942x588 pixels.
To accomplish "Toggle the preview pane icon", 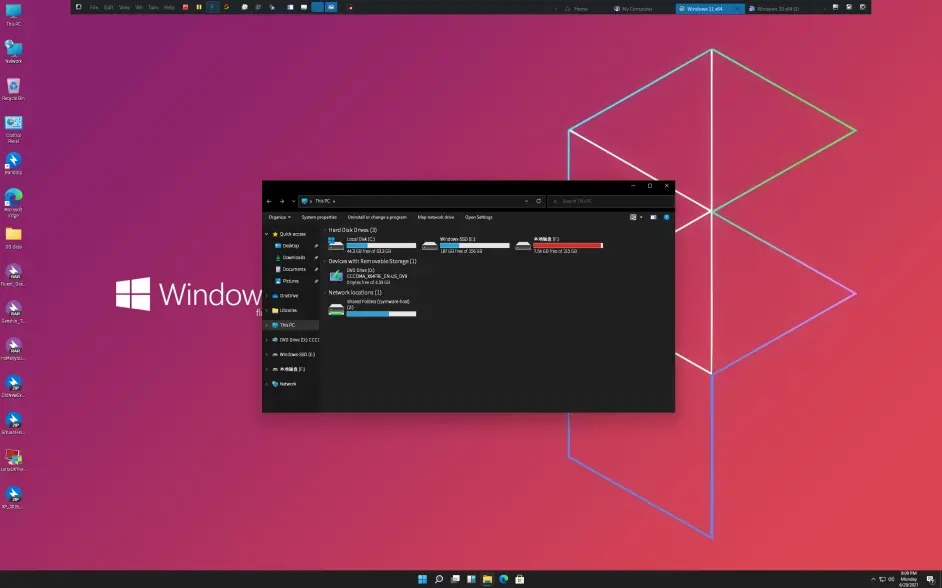I will point(653,217).
